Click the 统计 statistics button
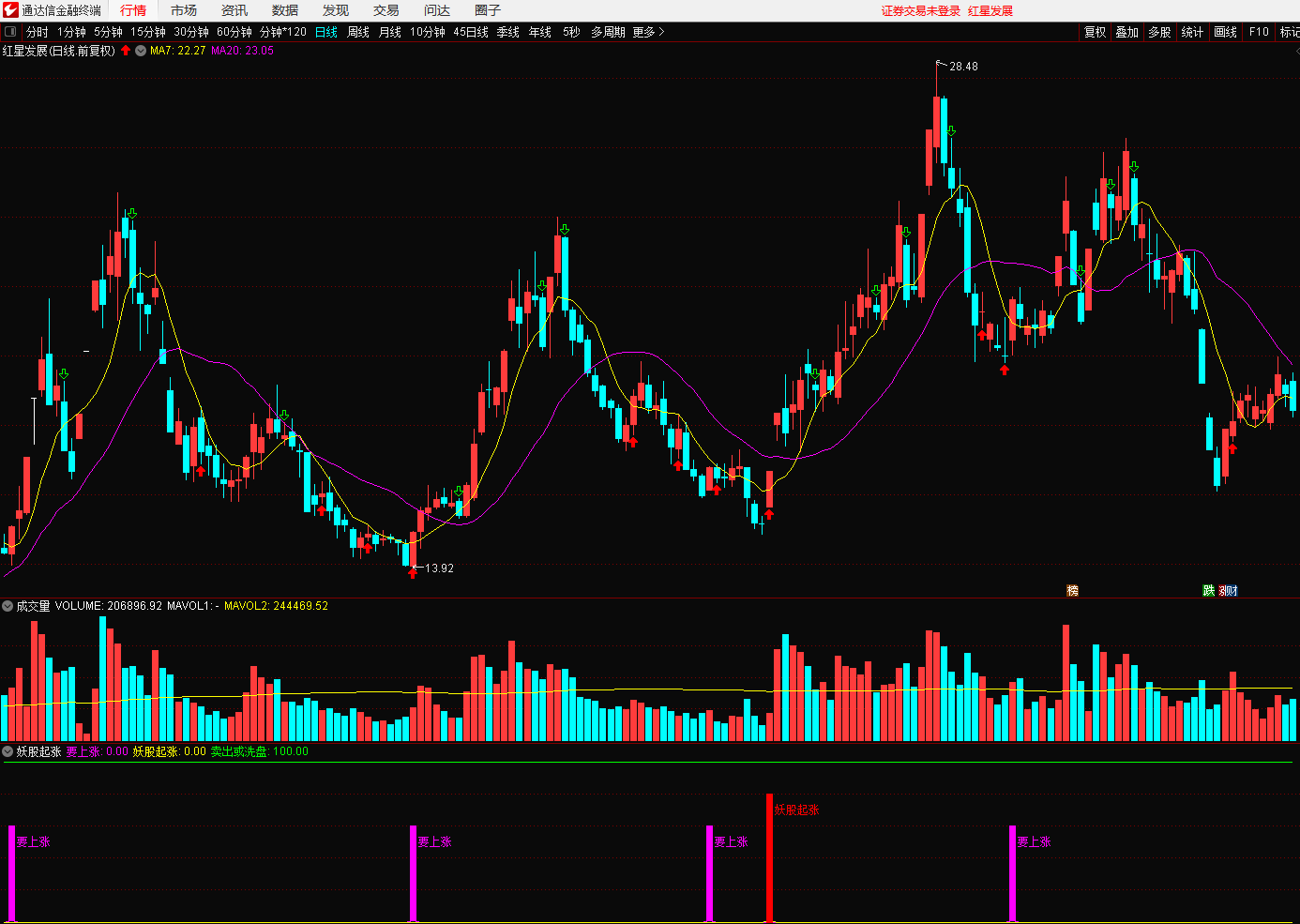The image size is (1300, 924). pyautogui.click(x=1193, y=32)
